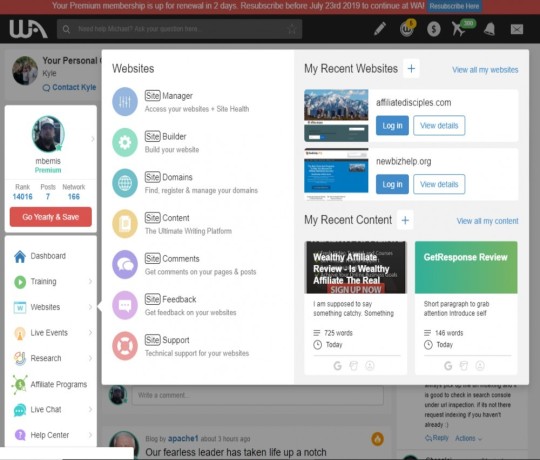This screenshot has width=540, height=460.
Task: Click the Training play icon in sidebar
Action: (20, 282)
